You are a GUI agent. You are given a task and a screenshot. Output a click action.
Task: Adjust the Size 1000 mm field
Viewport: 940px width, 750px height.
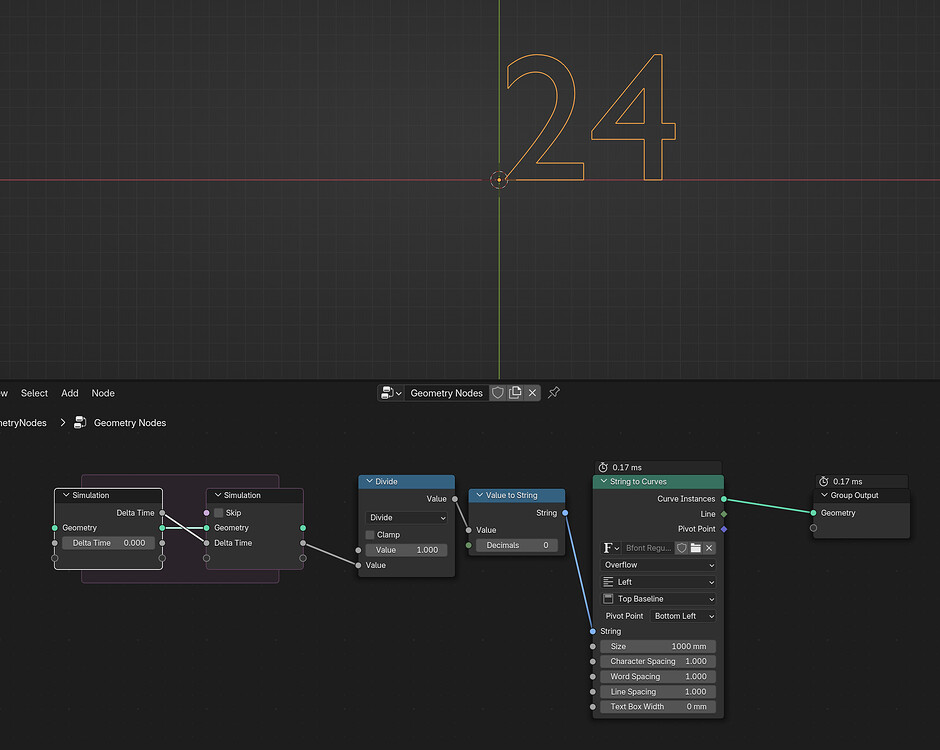(x=658, y=646)
